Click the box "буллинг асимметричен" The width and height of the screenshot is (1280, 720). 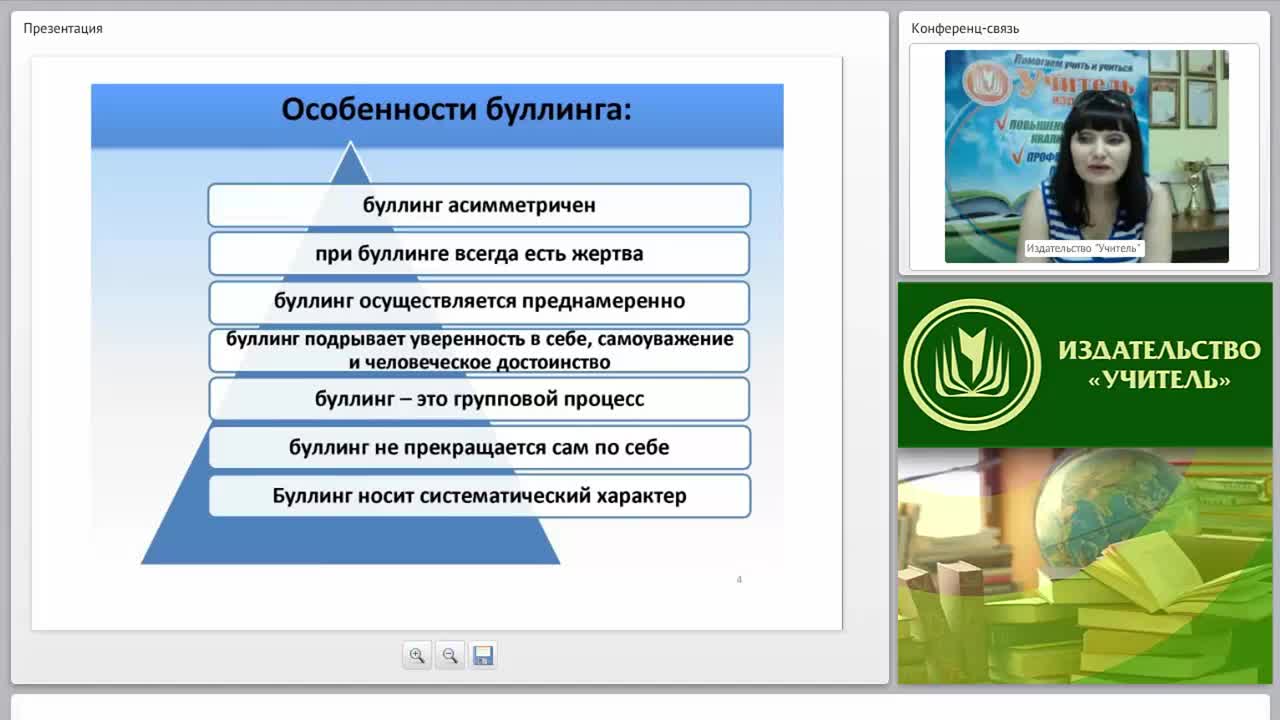pyautogui.click(x=479, y=205)
